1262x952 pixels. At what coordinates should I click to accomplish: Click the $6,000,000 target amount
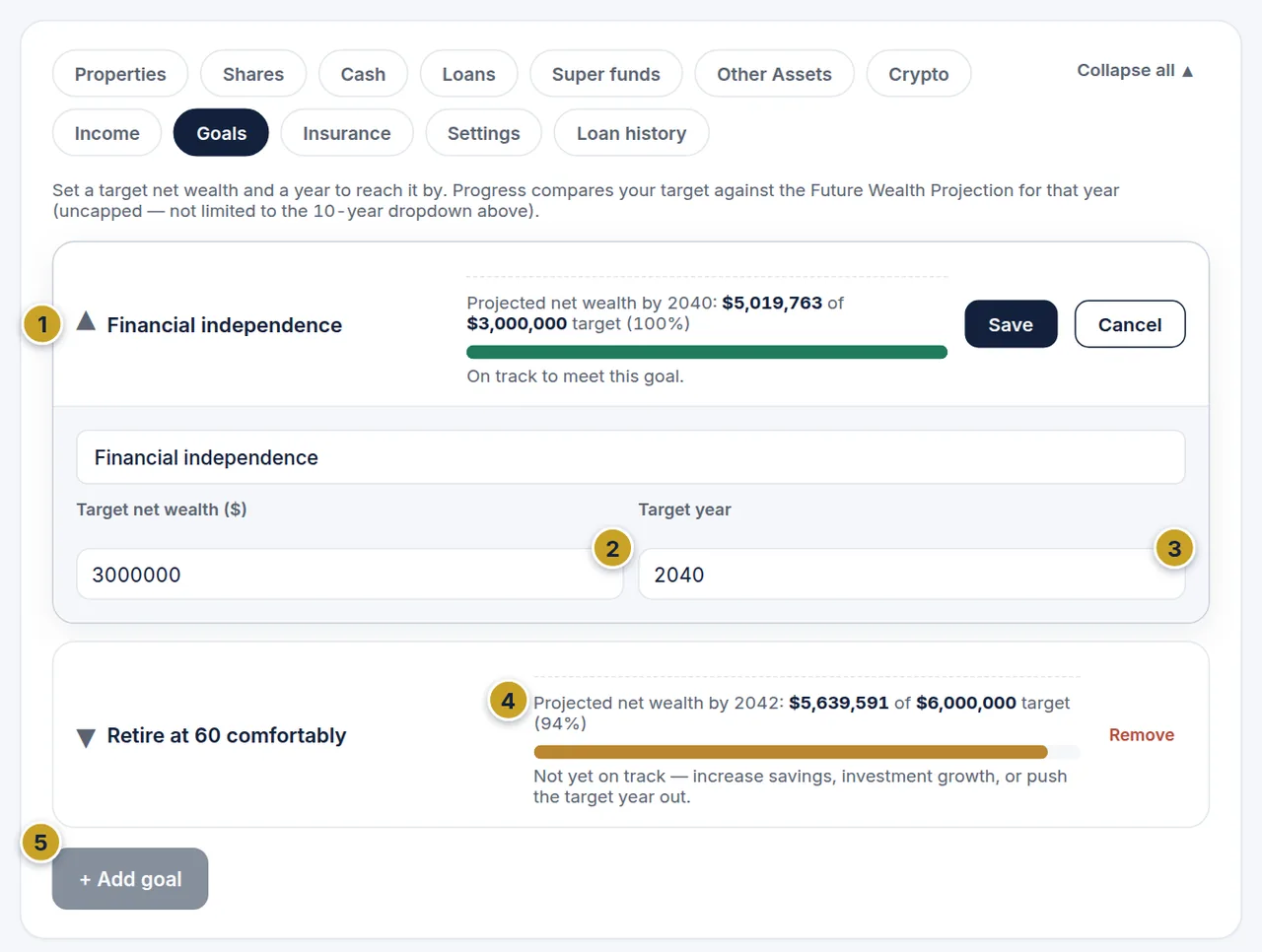pyautogui.click(x=966, y=703)
